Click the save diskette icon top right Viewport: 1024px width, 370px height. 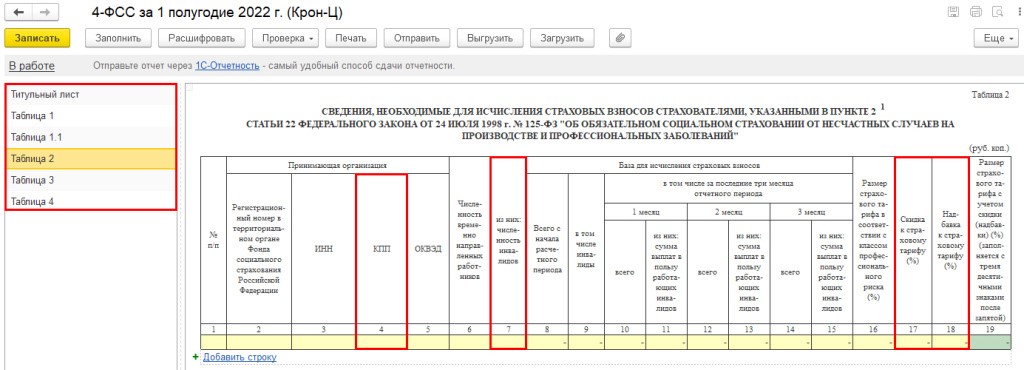click(953, 12)
